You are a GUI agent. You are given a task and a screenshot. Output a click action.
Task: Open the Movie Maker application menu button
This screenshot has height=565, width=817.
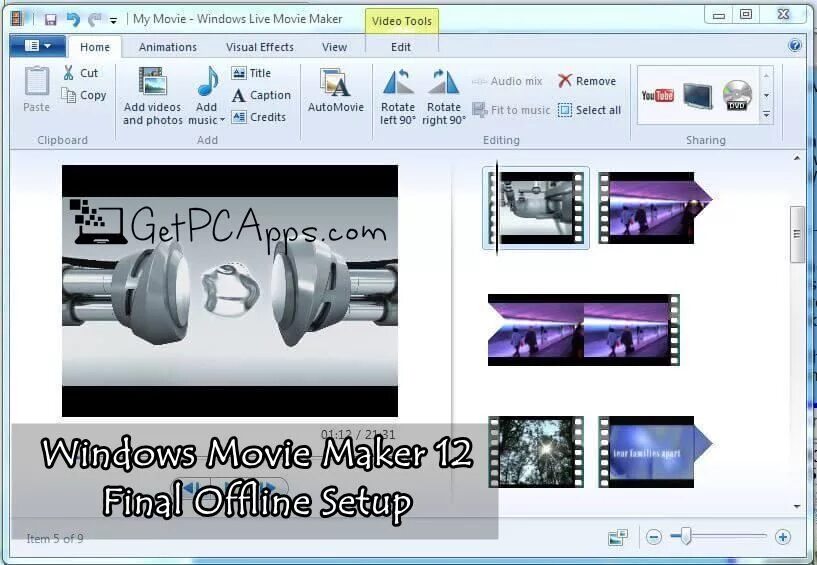coord(38,46)
